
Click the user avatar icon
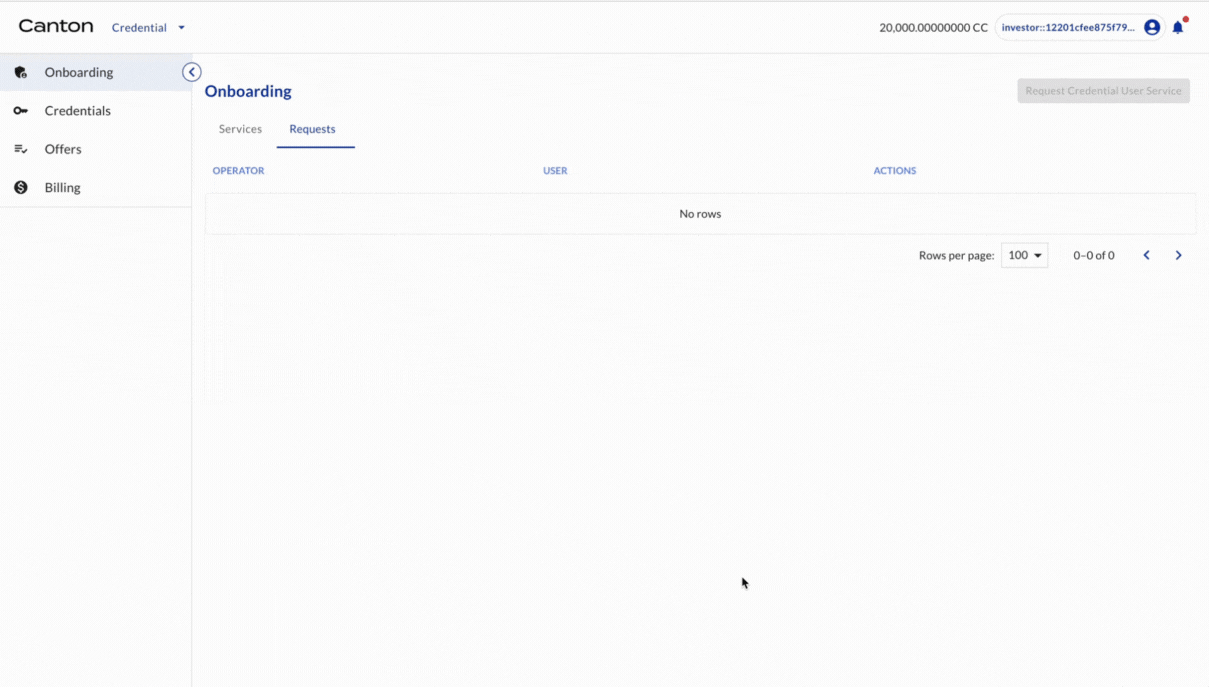tap(1152, 28)
